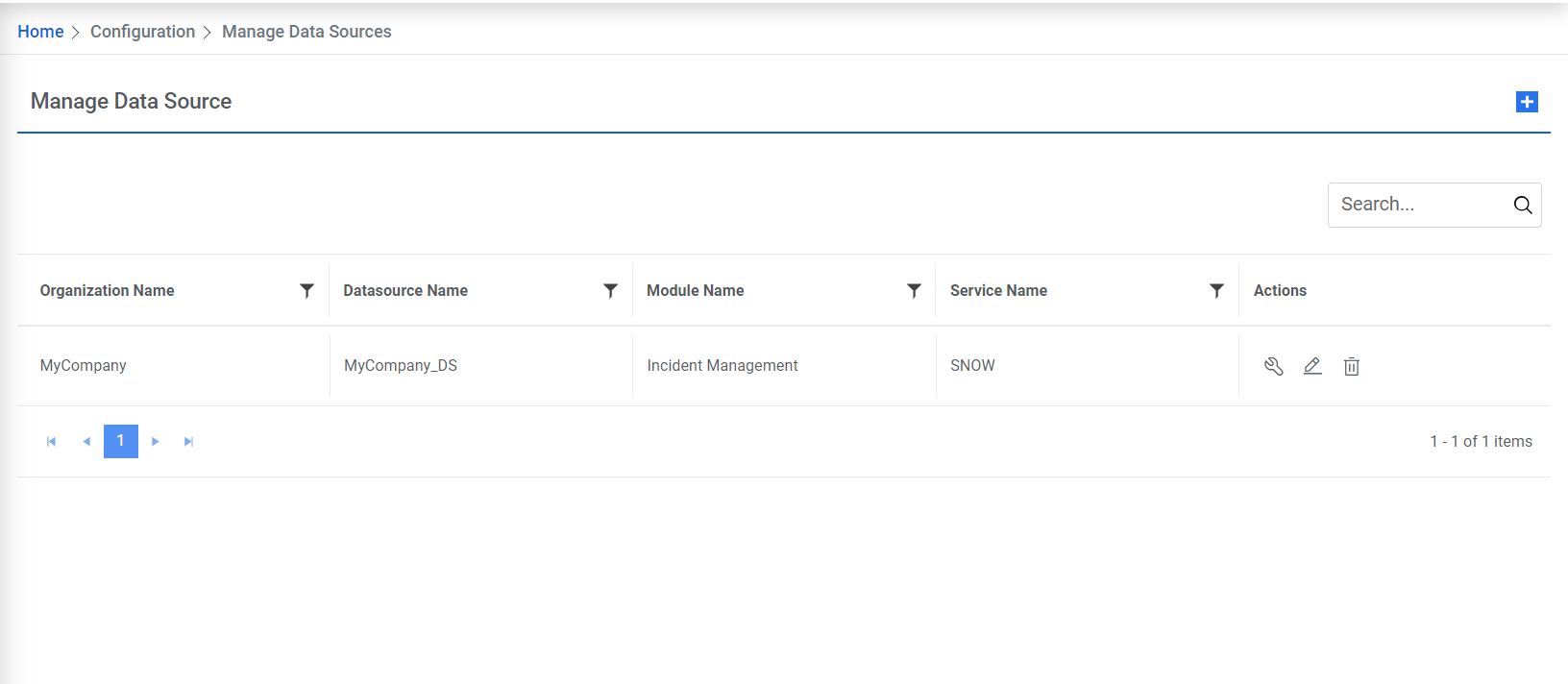Open the Organization Name column filter
The height and width of the screenshot is (684, 1568).
click(306, 290)
